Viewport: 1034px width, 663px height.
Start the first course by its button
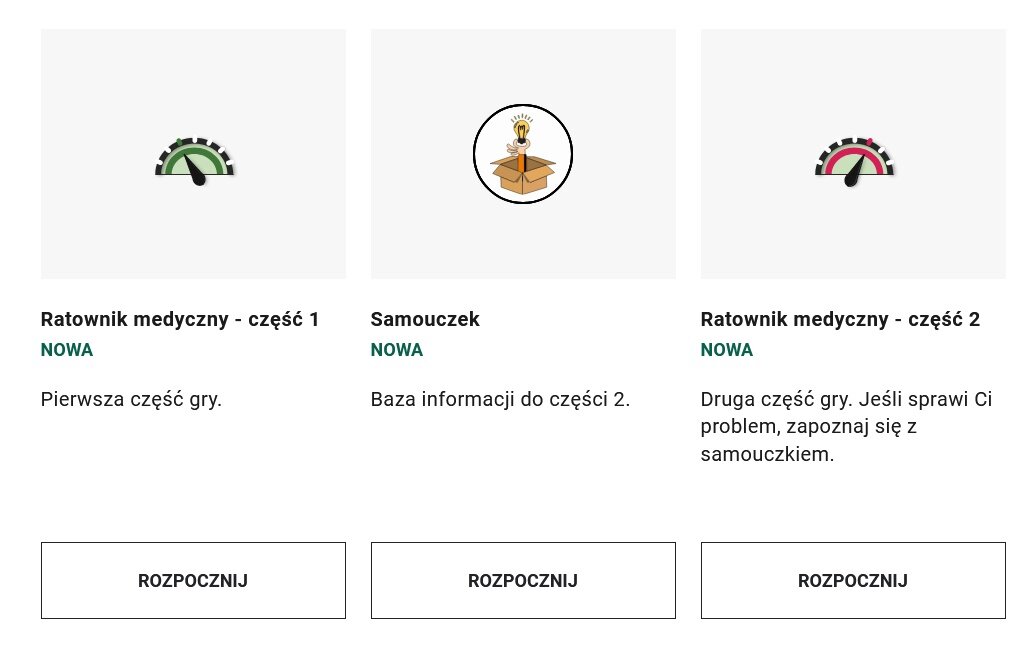click(192, 580)
